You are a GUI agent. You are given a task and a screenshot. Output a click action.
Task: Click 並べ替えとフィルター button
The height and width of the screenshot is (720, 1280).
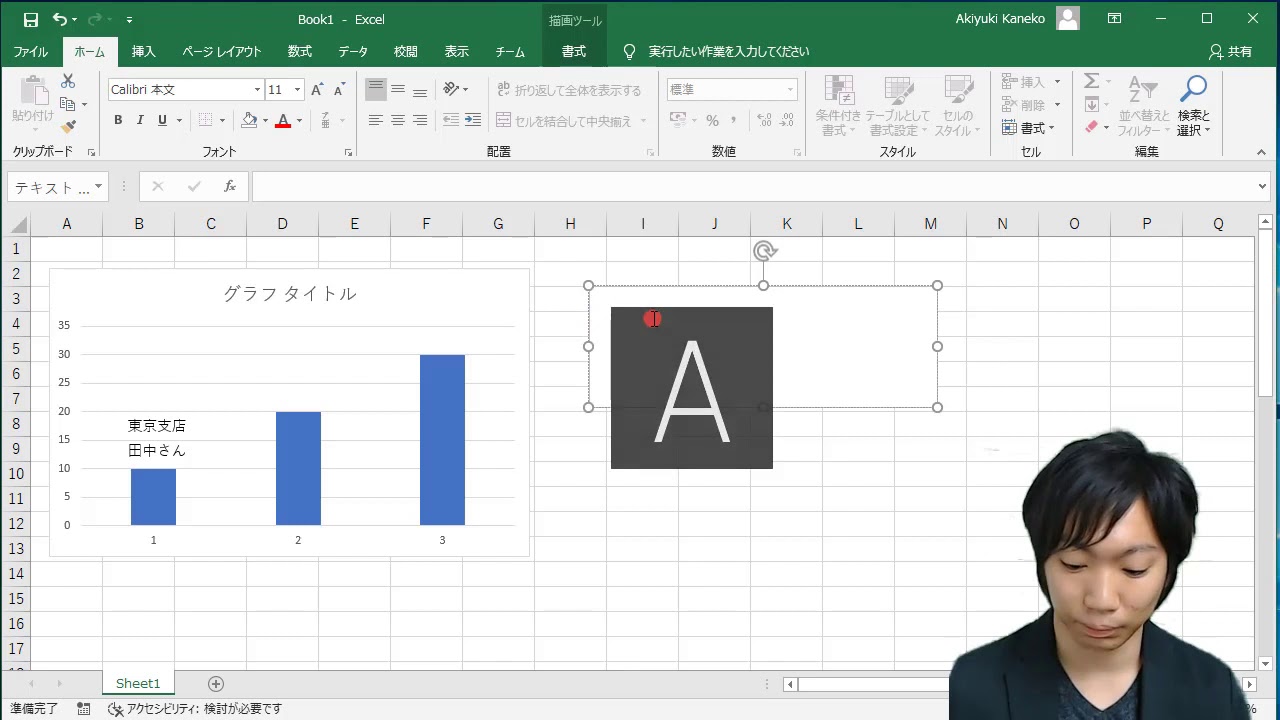(x=1143, y=105)
